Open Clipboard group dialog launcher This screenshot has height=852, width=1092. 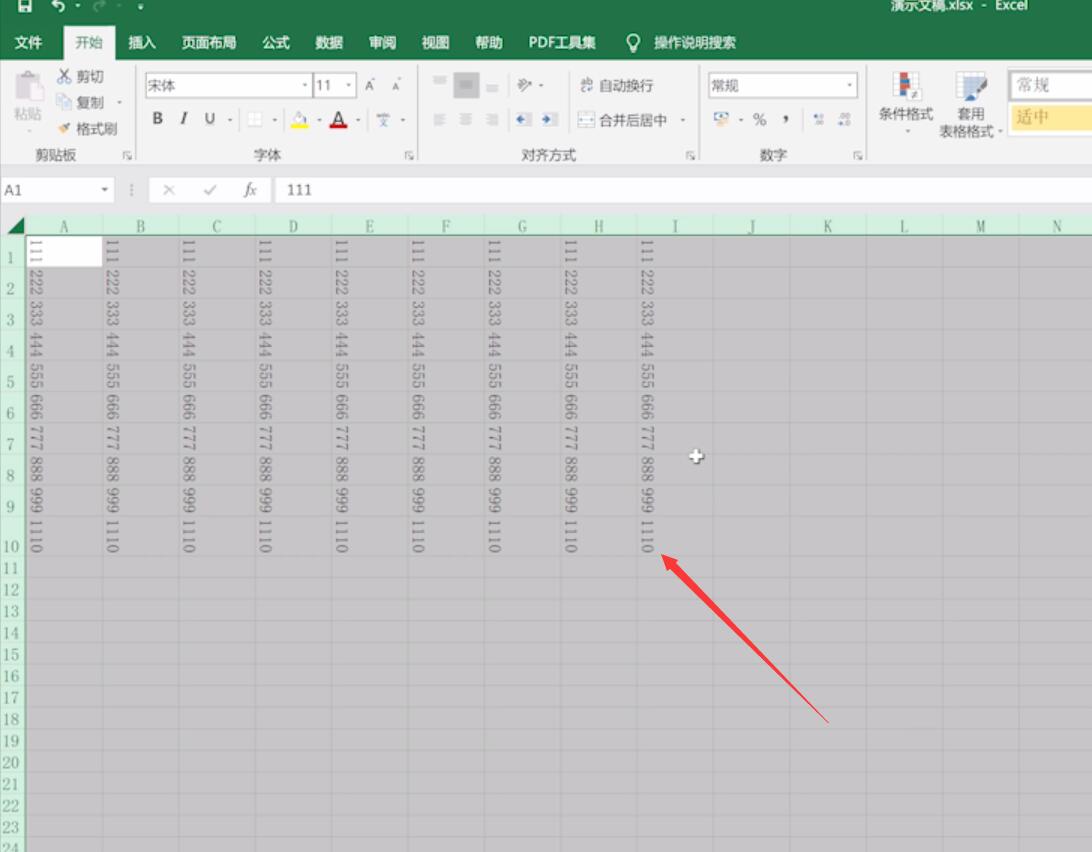point(127,155)
